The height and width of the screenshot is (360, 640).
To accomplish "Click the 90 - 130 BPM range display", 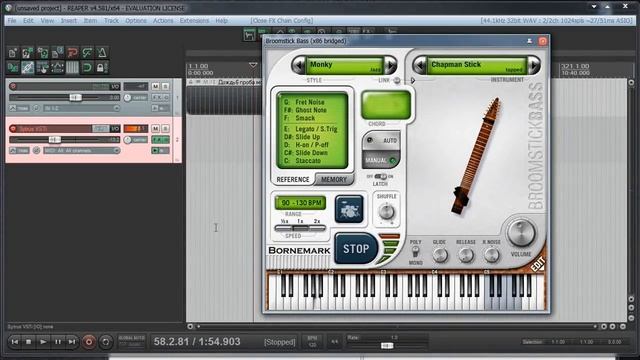I will tap(300, 203).
